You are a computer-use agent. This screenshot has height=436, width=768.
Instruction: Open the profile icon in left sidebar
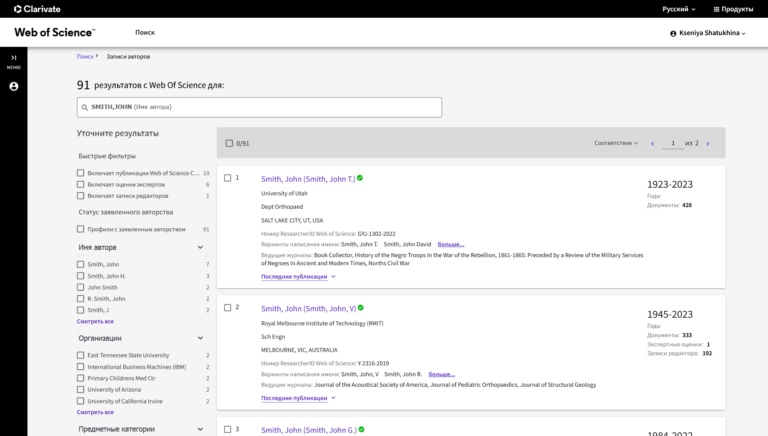point(14,86)
